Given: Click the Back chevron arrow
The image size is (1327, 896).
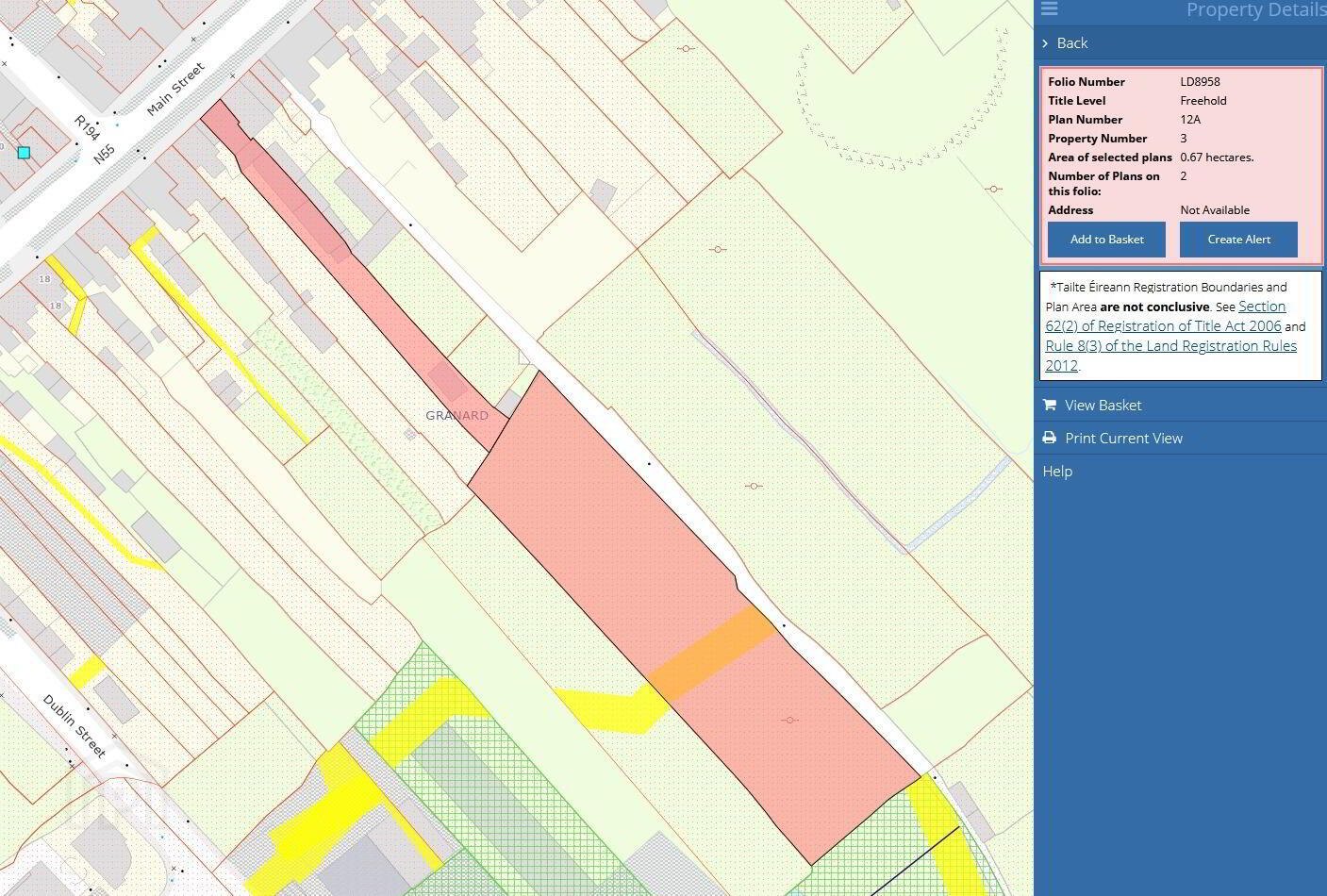Looking at the screenshot, I should [x=1045, y=43].
